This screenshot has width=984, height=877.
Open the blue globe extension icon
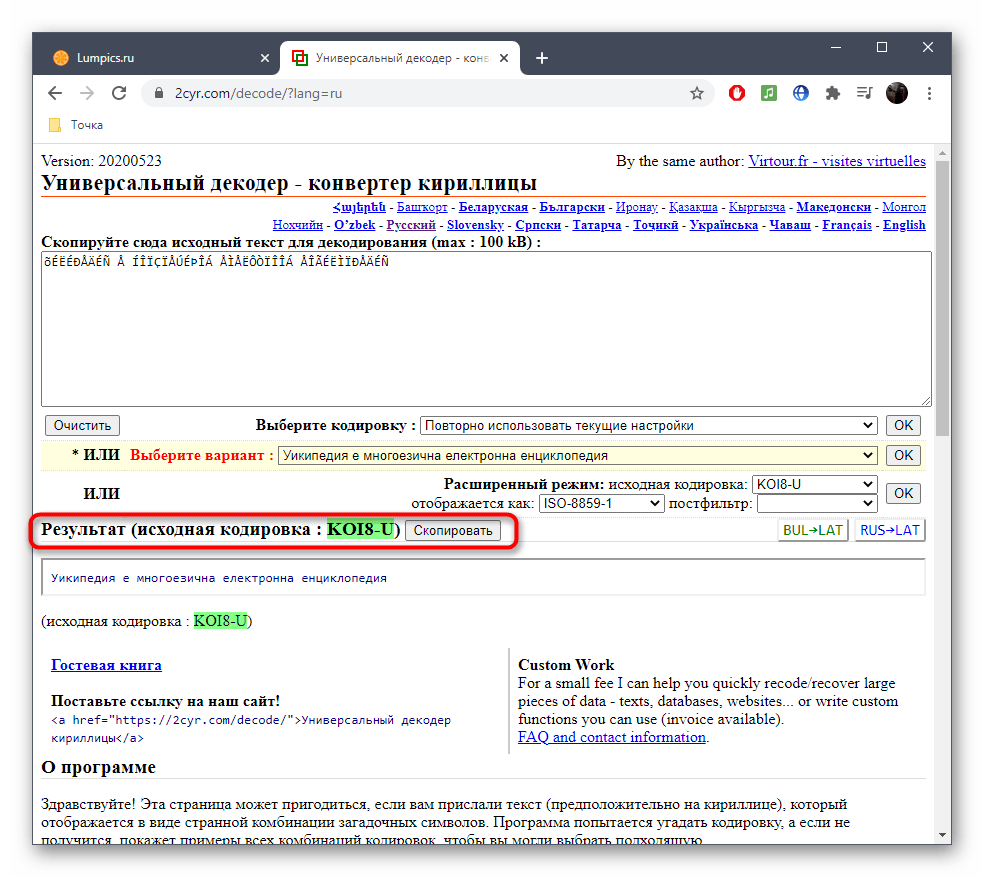coord(801,94)
